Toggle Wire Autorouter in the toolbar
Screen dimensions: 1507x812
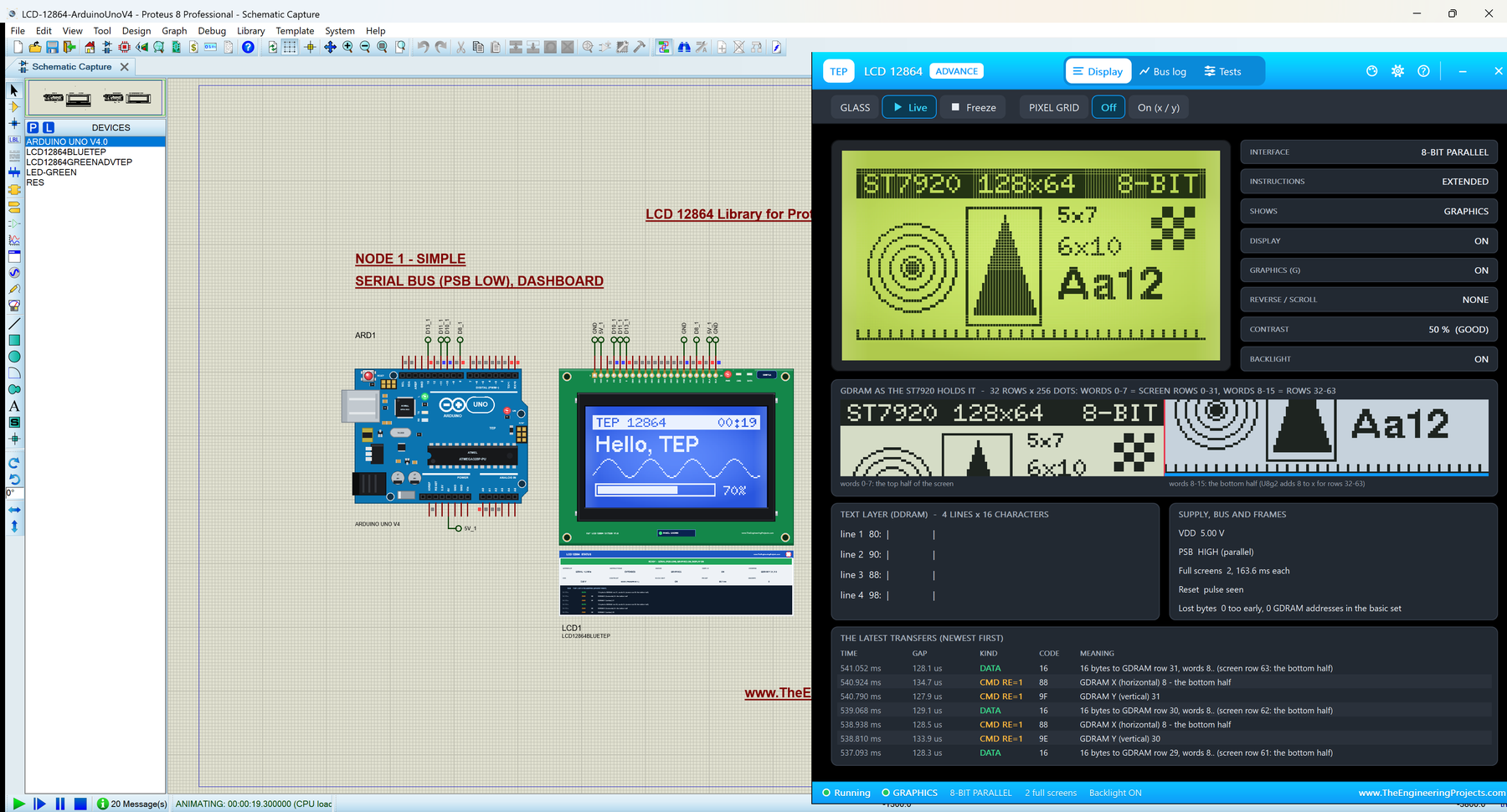663,48
